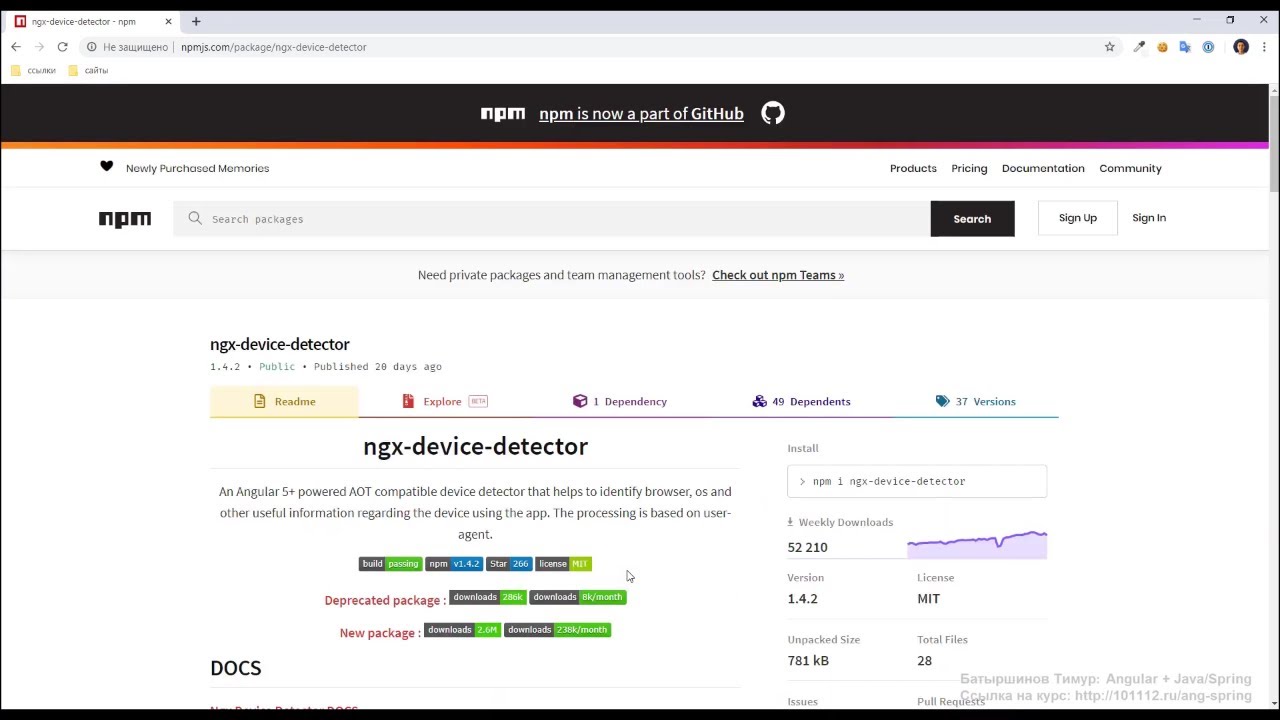Click the site info security icon
This screenshot has height=720, width=1280.
point(91,47)
